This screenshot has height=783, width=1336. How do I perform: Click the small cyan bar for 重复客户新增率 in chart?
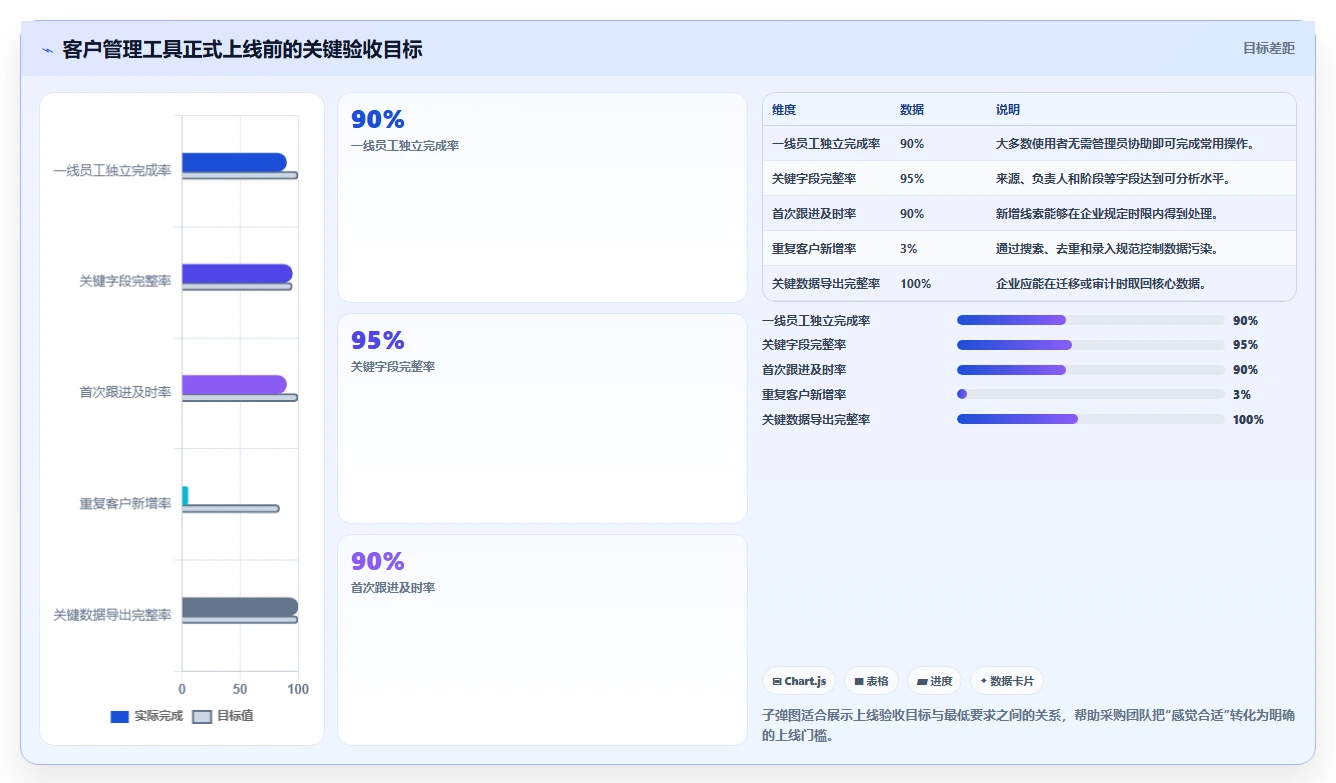click(x=185, y=495)
